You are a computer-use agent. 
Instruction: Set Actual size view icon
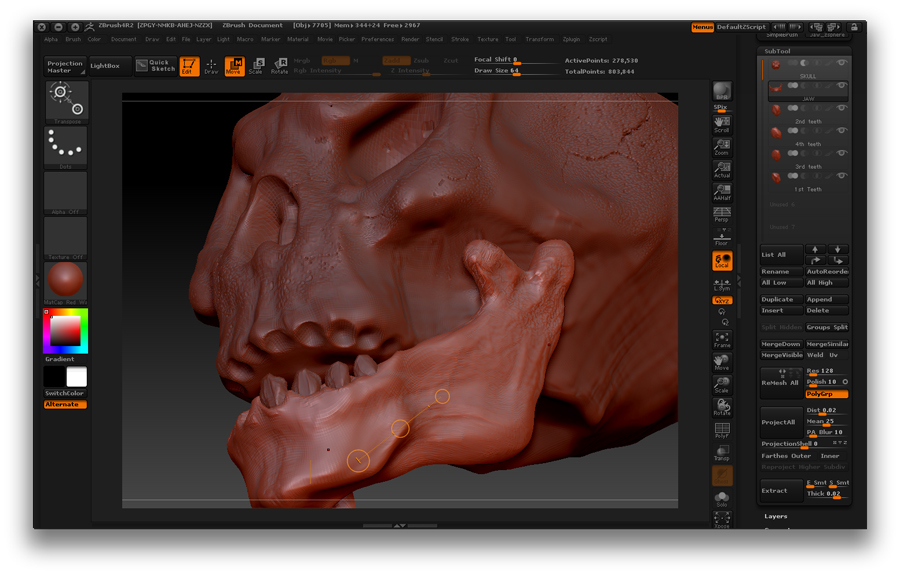pyautogui.click(x=722, y=170)
